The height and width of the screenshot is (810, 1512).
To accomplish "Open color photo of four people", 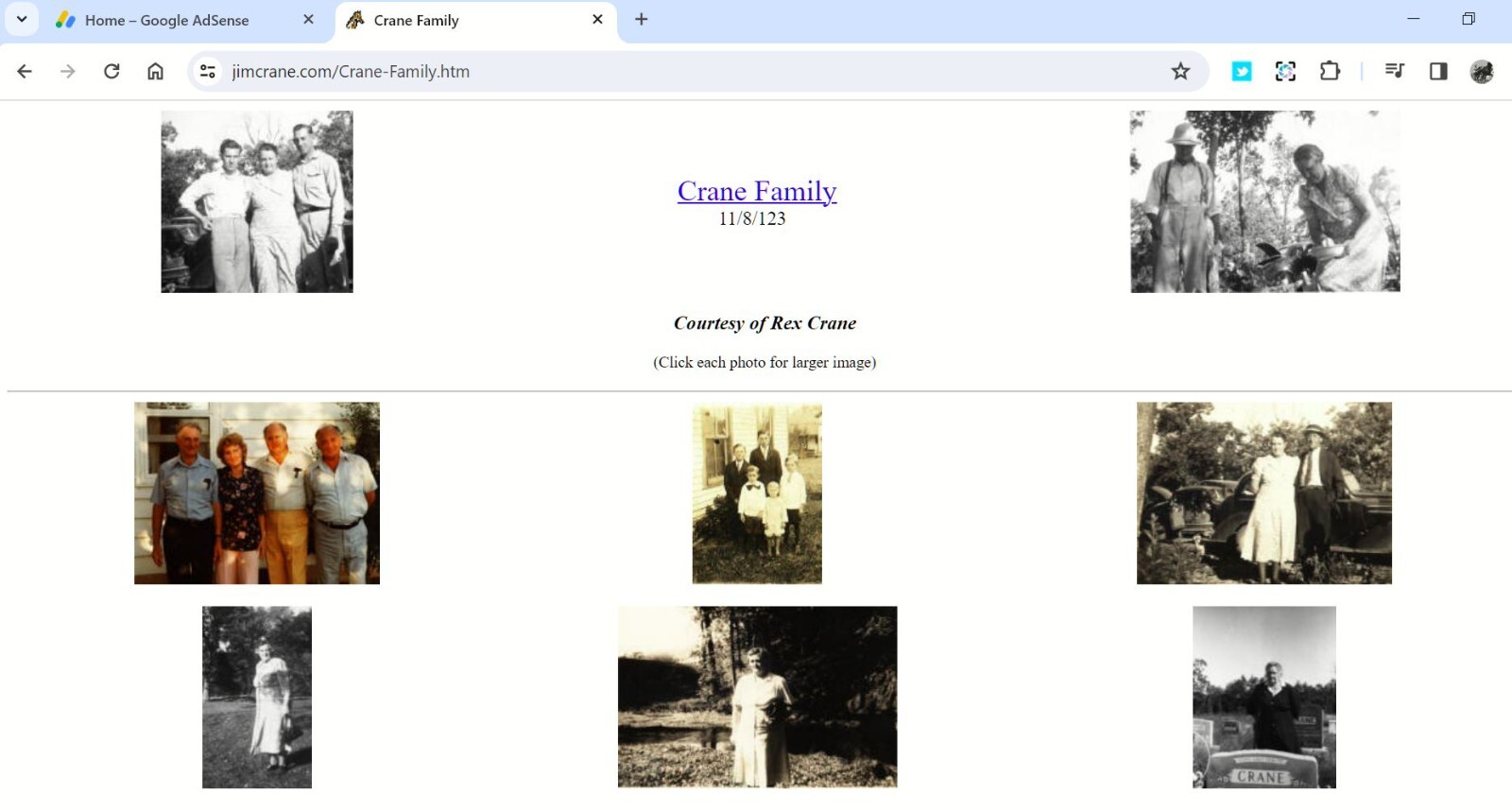I will click(x=257, y=493).
